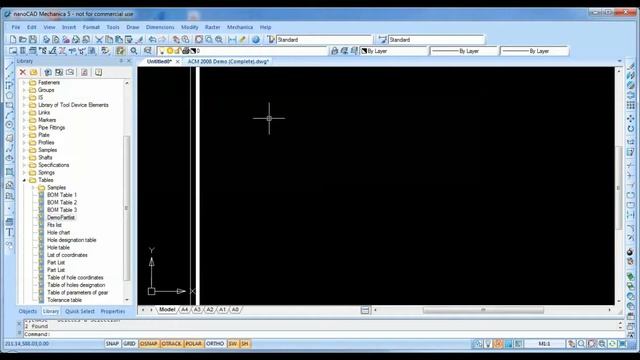Select DemoPartlist in Library tree
Image resolution: width=640 pixels, height=360 pixels.
(x=61, y=218)
